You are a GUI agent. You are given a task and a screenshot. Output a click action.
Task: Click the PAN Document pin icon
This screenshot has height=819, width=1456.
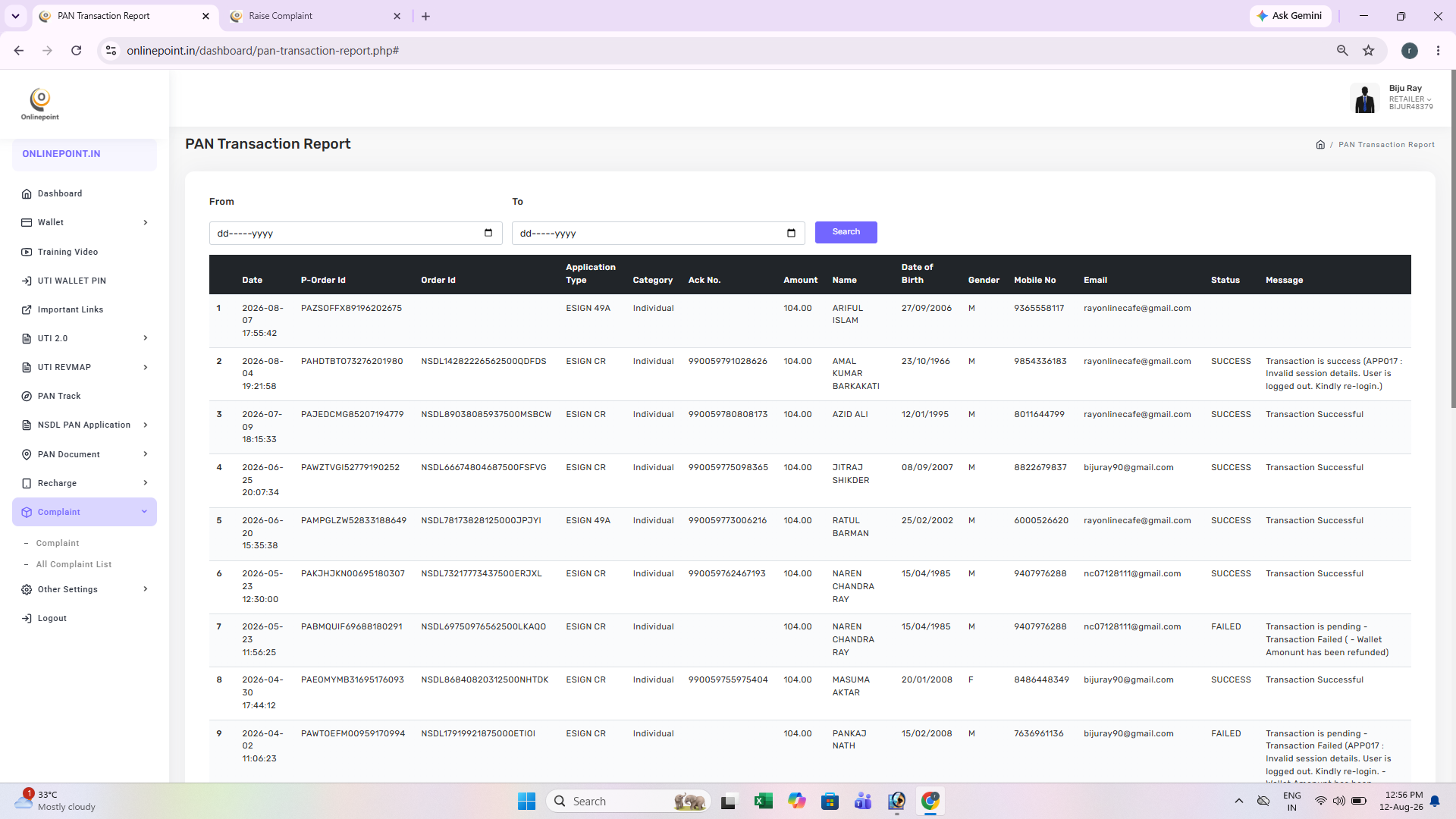pyautogui.click(x=27, y=454)
